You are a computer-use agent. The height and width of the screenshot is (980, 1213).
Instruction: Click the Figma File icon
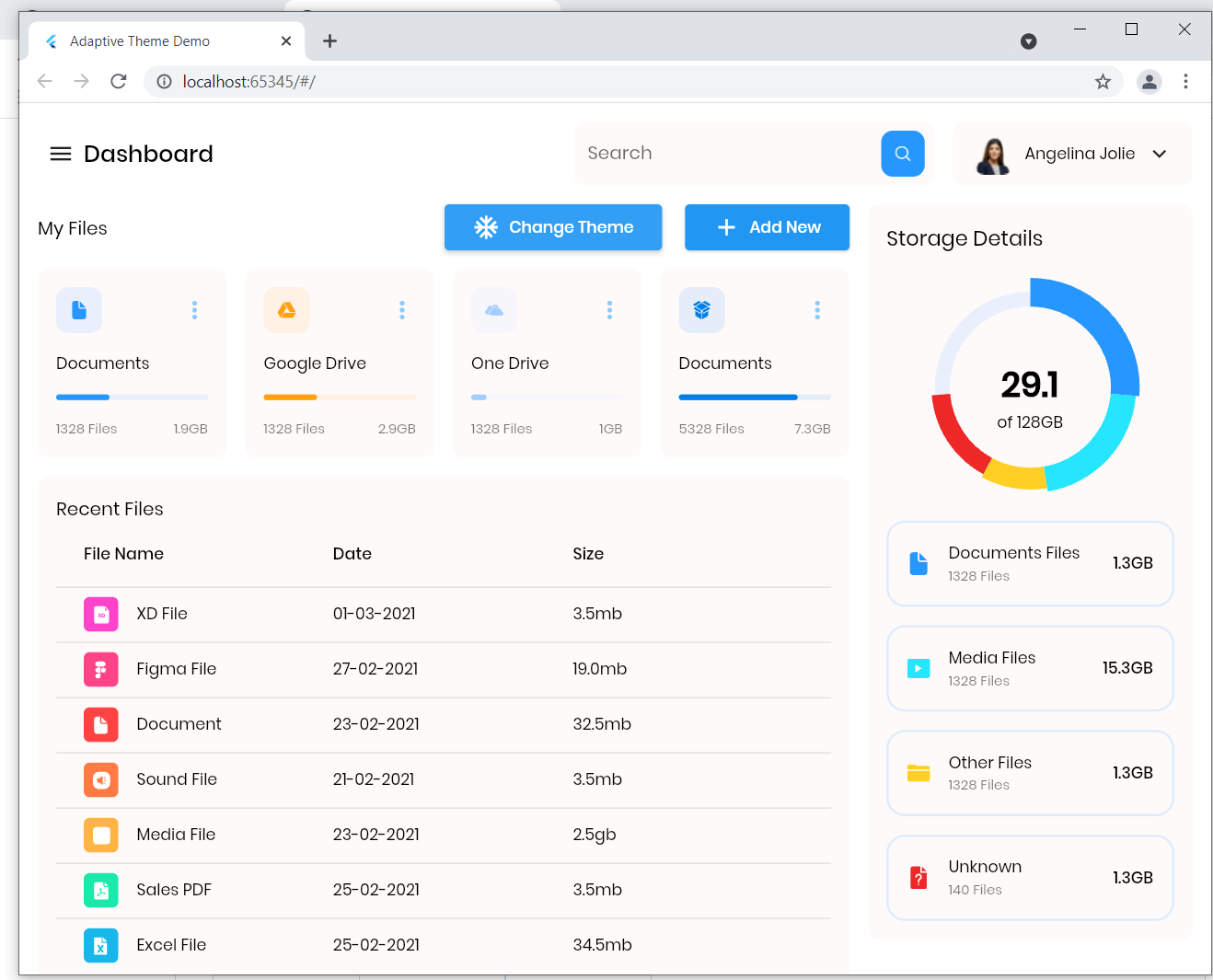pyautogui.click(x=101, y=669)
